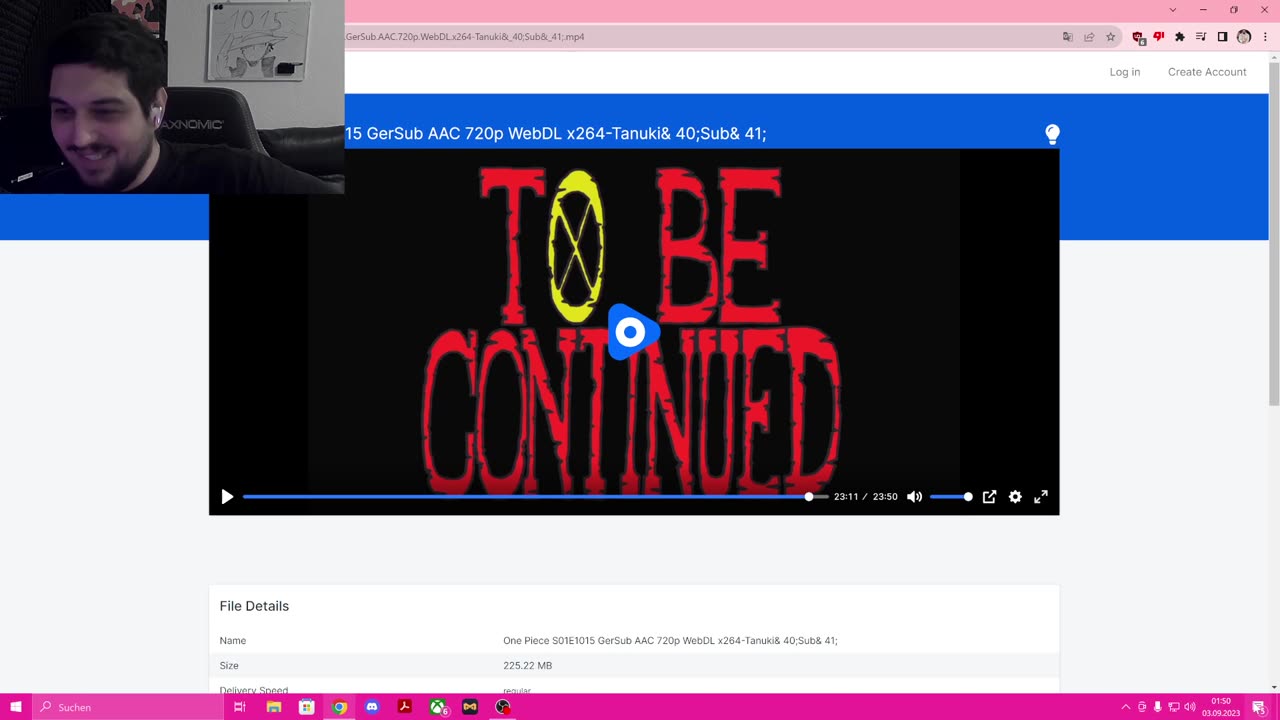Click the file name value 'One Piece S01E1015 GerSub'
This screenshot has height=720, width=1280.
tap(670, 641)
